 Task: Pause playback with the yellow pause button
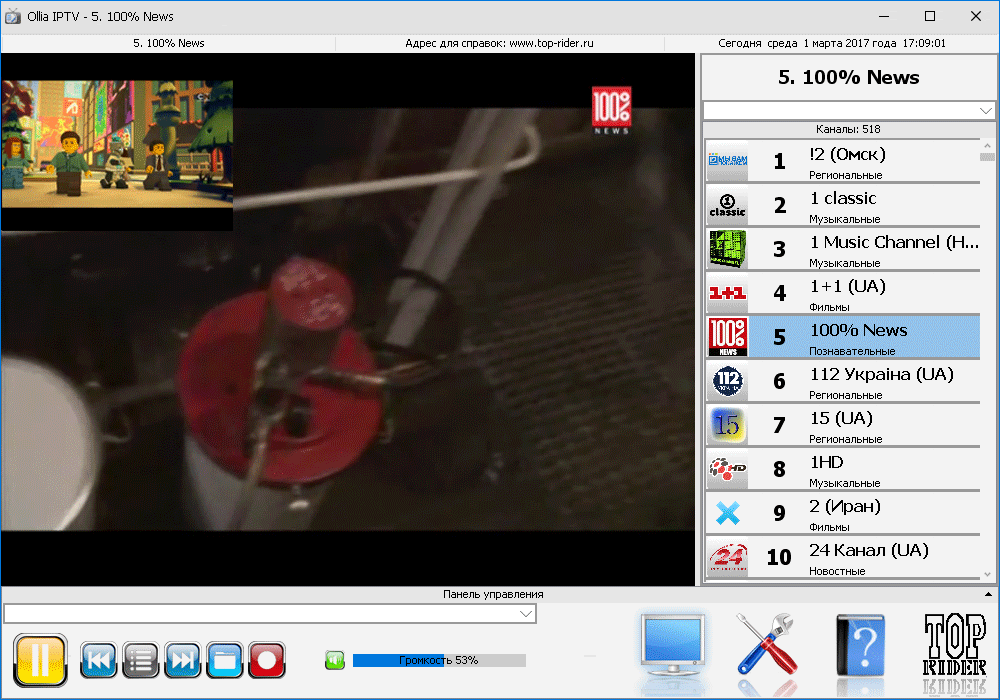click(40, 660)
